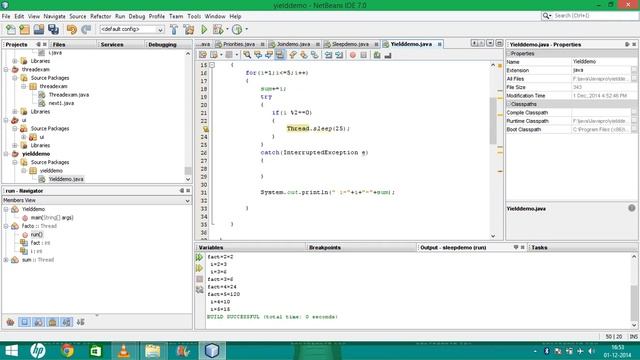This screenshot has width=640, height=360.
Task: Open the Services panel tab
Action: pyautogui.click(x=112, y=44)
